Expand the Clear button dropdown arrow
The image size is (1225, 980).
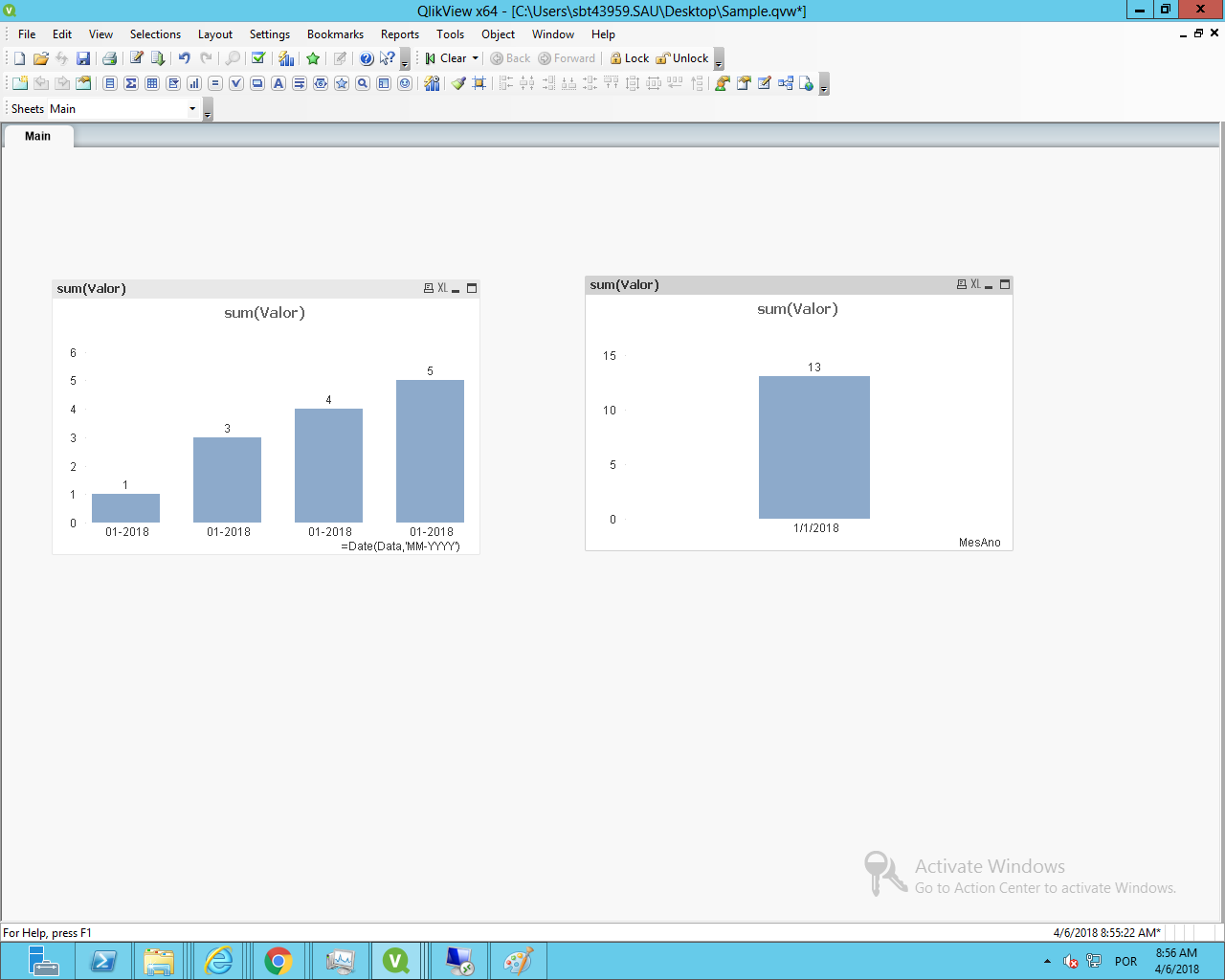(475, 58)
